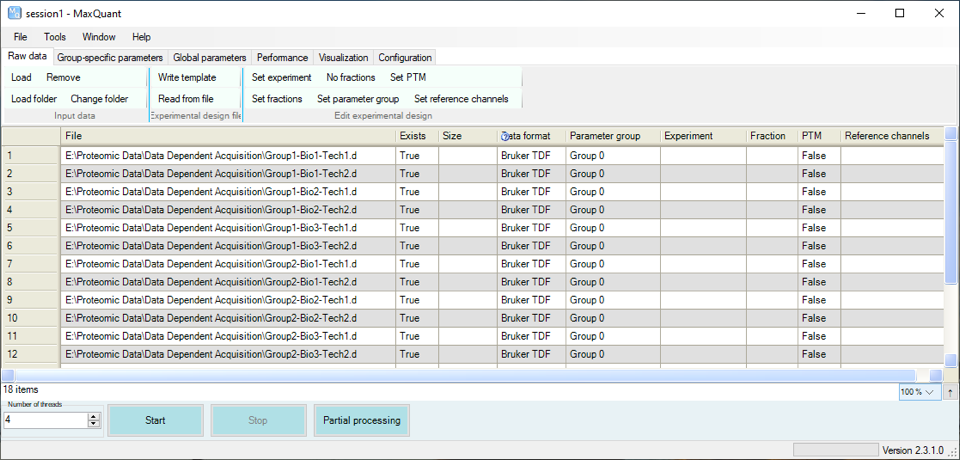Open the Global parameters tab
This screenshot has height=460, width=960.
point(210,58)
